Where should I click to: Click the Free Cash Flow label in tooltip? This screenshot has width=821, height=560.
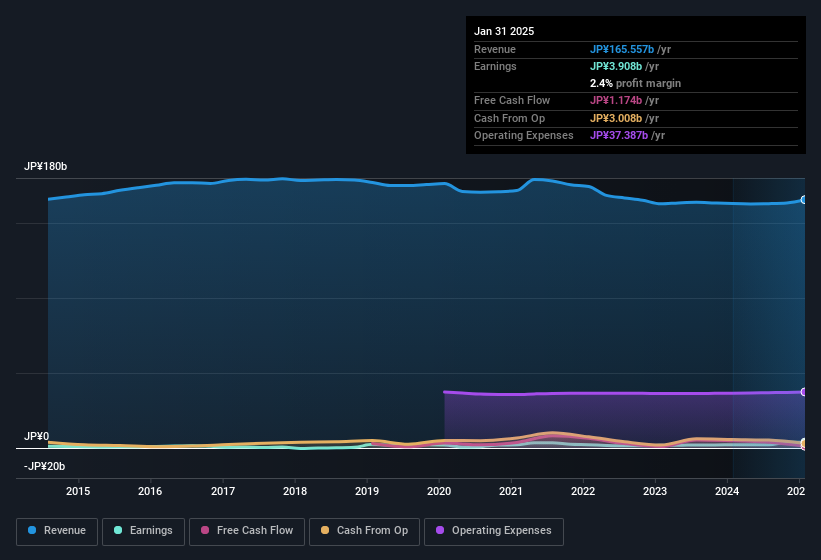pos(512,100)
